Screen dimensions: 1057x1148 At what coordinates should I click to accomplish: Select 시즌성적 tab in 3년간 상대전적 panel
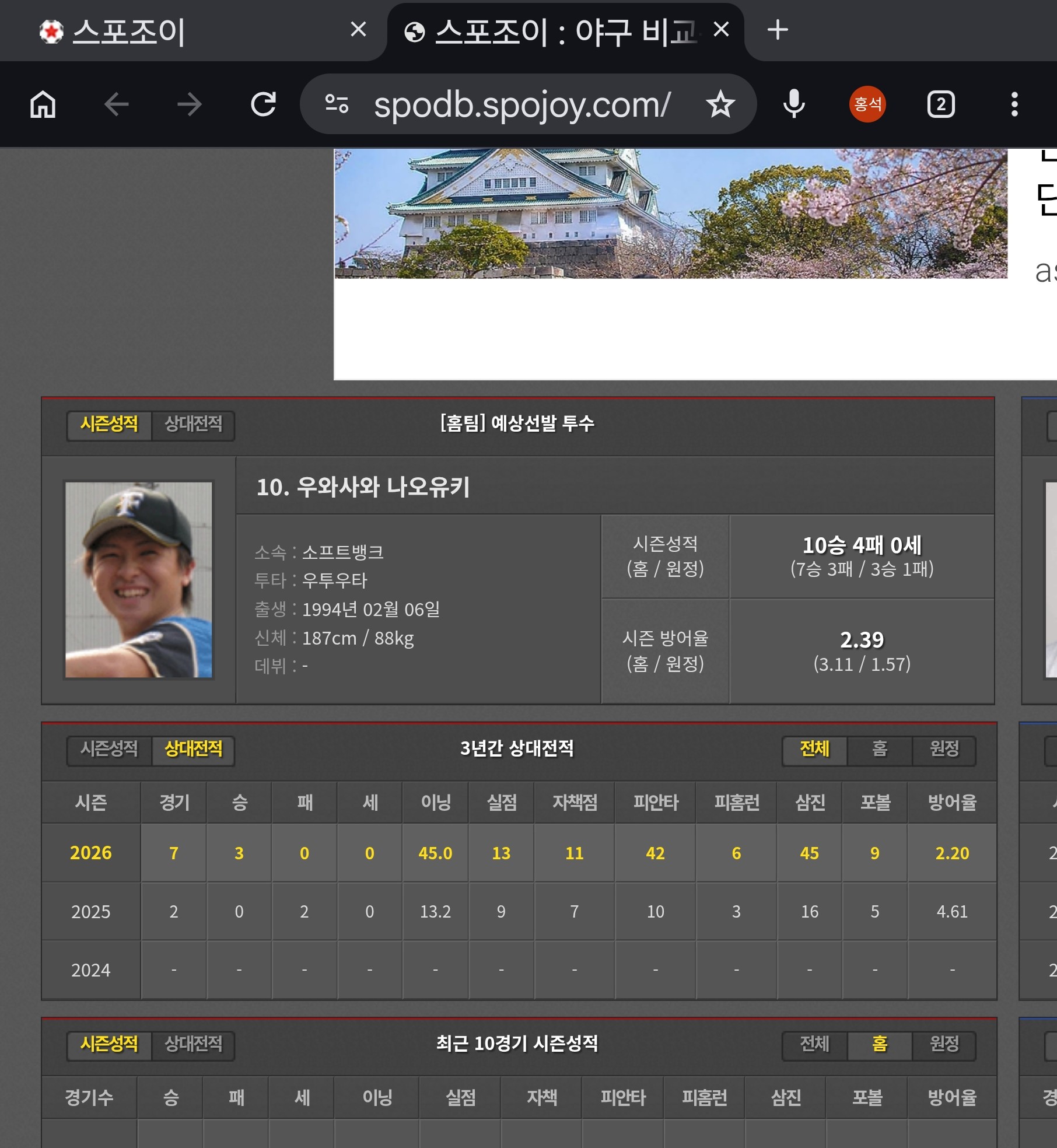click(x=109, y=749)
